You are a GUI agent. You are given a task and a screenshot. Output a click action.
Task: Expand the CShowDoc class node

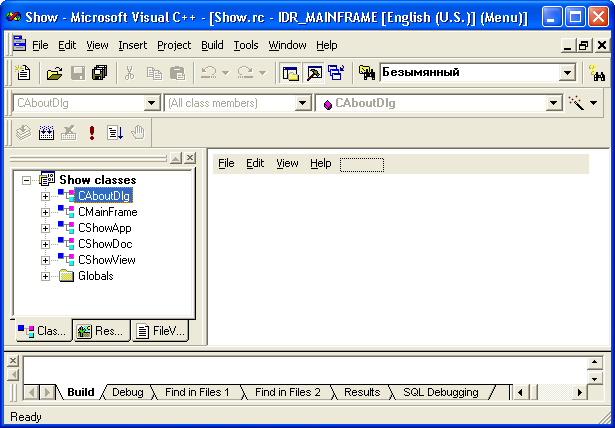pyautogui.click(x=45, y=244)
